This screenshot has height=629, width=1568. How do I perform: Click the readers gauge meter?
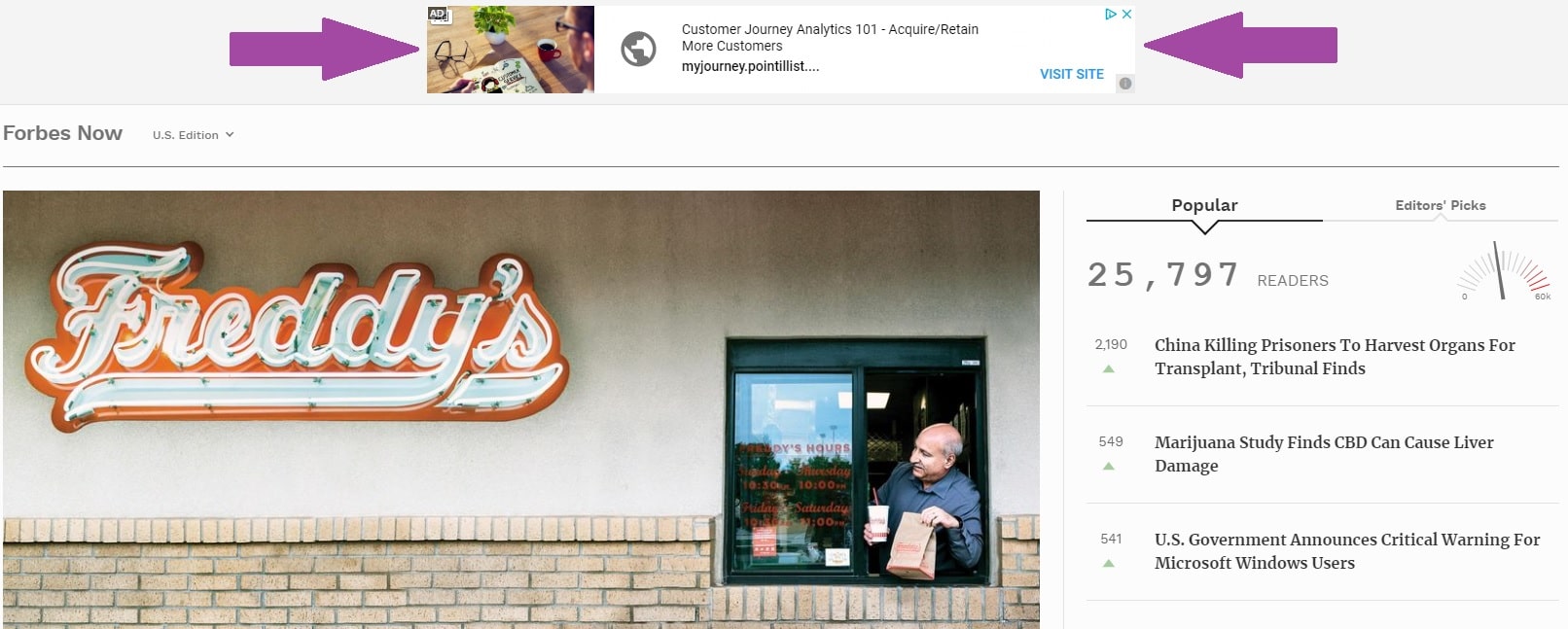(1506, 271)
